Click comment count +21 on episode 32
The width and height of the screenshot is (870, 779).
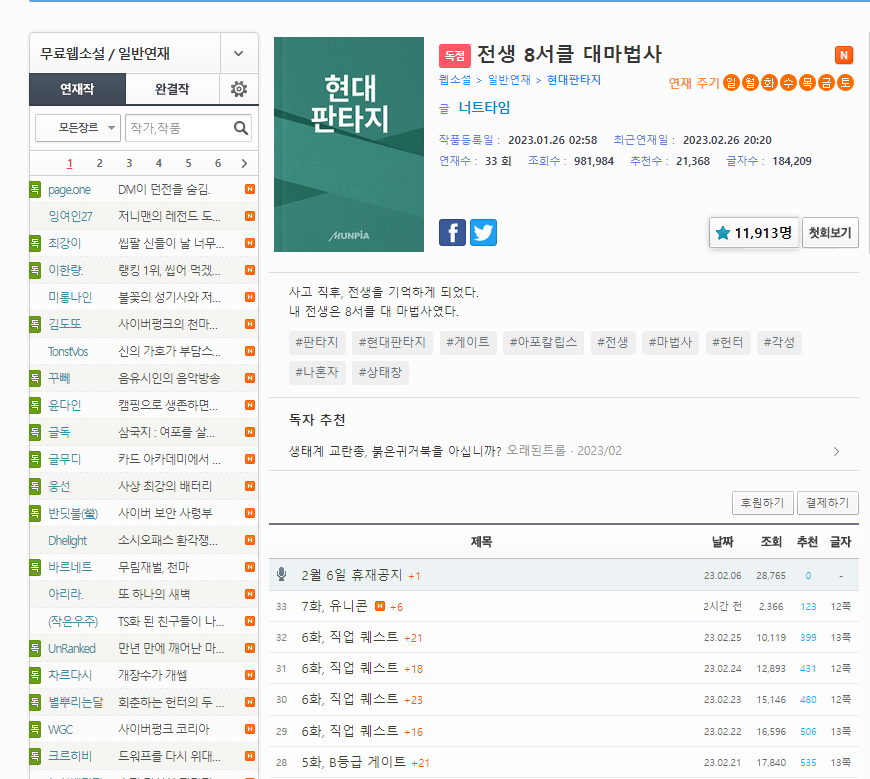pos(413,638)
